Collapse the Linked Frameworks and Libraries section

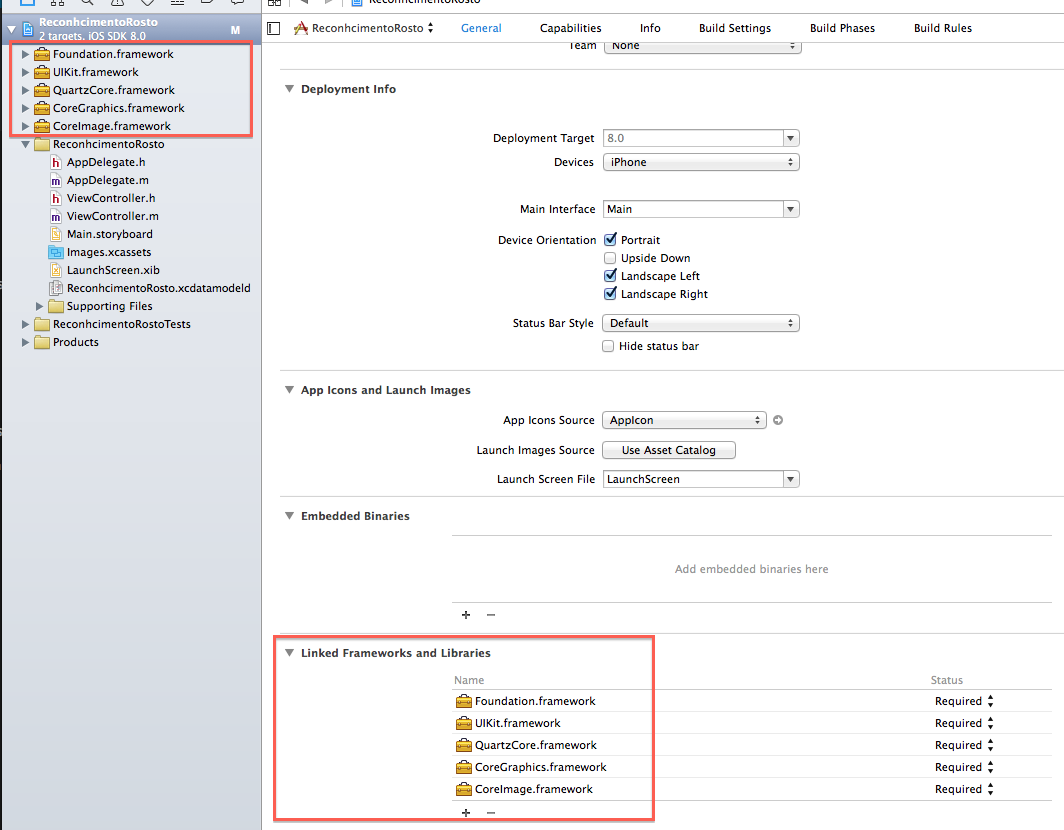(289, 653)
